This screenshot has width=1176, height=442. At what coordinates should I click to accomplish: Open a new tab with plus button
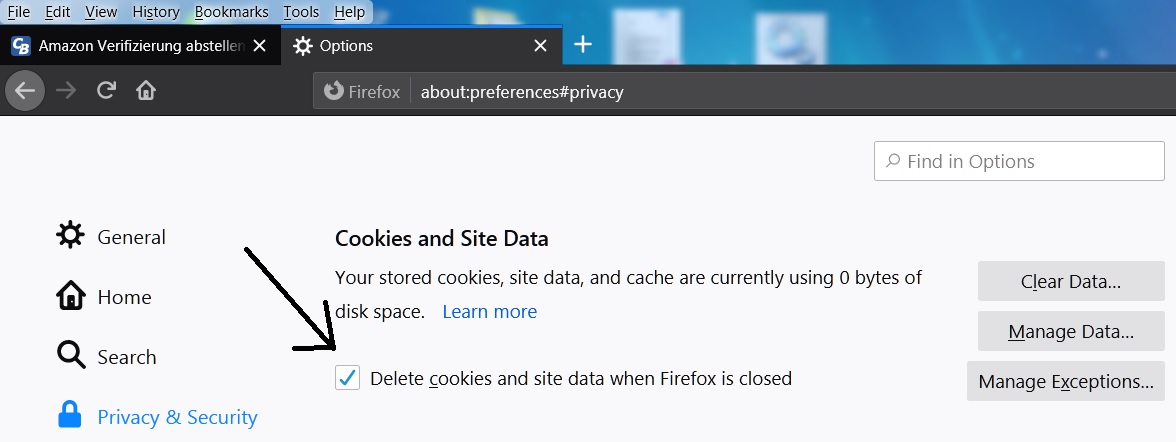pos(583,45)
